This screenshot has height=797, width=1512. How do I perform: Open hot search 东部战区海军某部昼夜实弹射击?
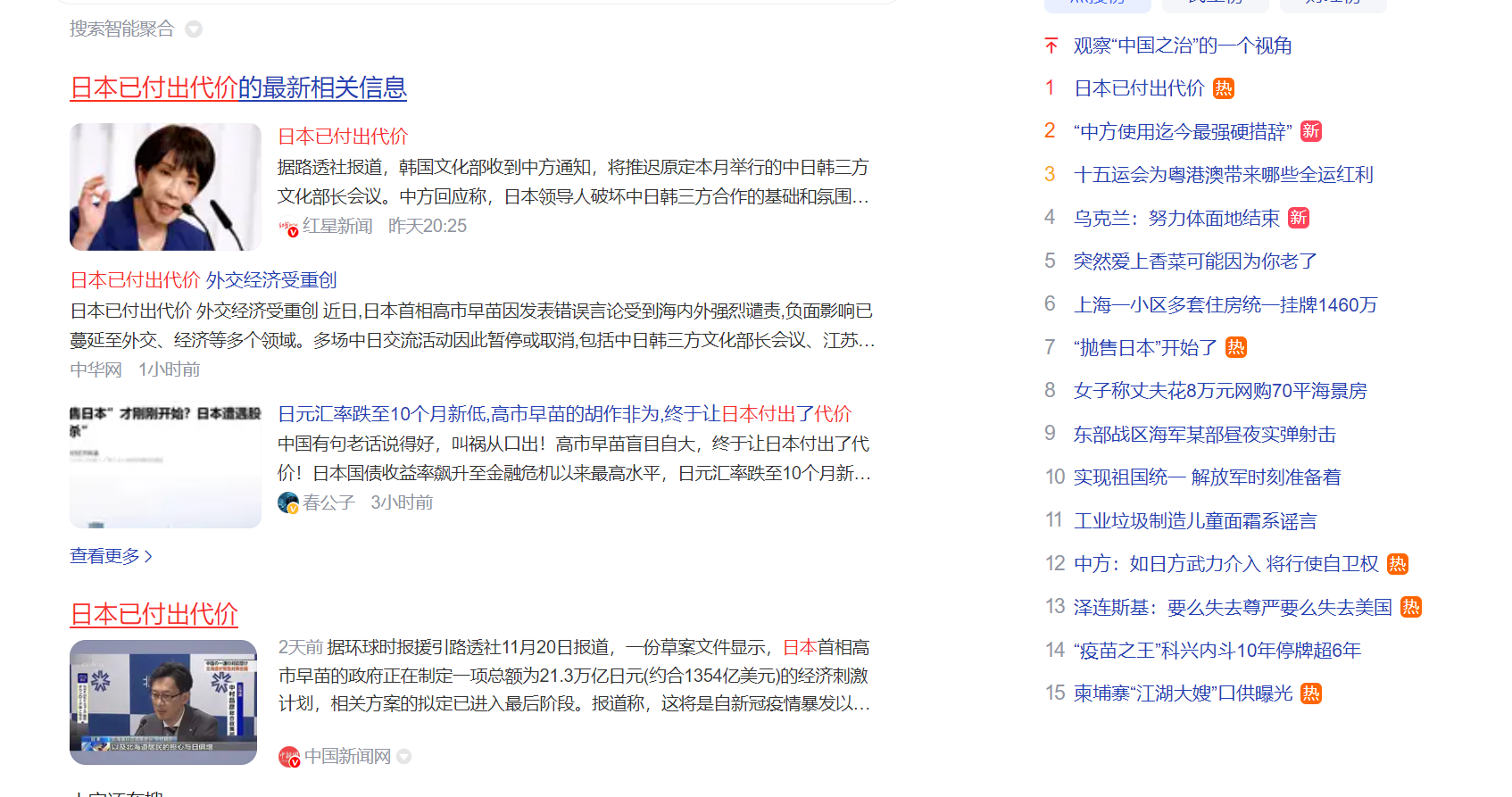[x=1204, y=435]
